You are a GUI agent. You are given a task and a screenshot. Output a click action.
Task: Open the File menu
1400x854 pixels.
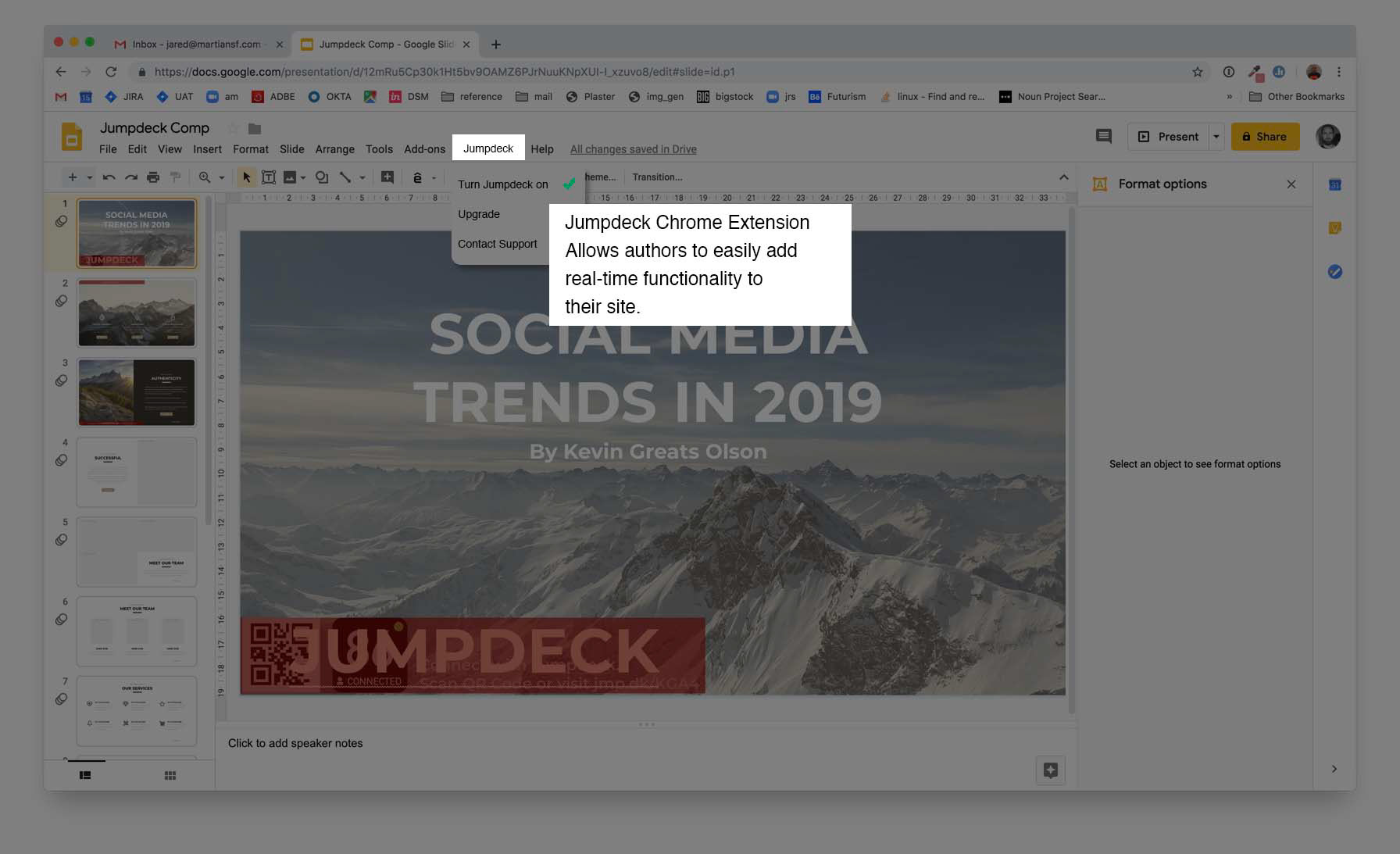108,149
